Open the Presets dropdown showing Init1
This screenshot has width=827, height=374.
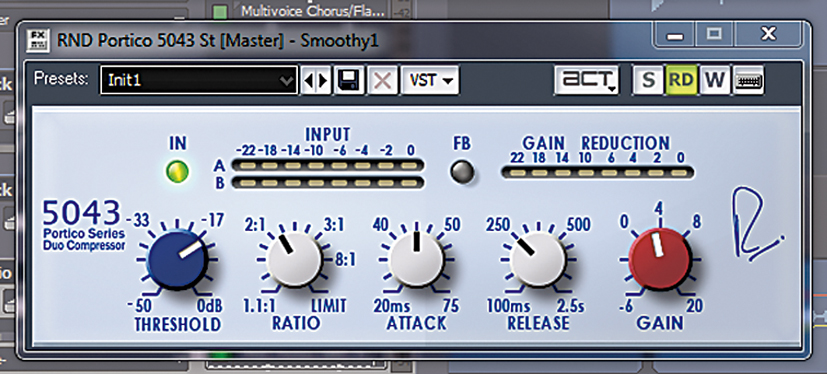tap(198, 80)
